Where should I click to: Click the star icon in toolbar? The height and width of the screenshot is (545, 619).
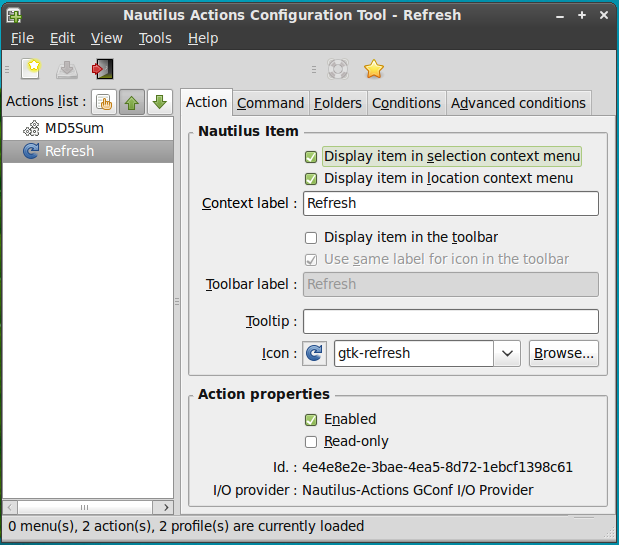(373, 69)
